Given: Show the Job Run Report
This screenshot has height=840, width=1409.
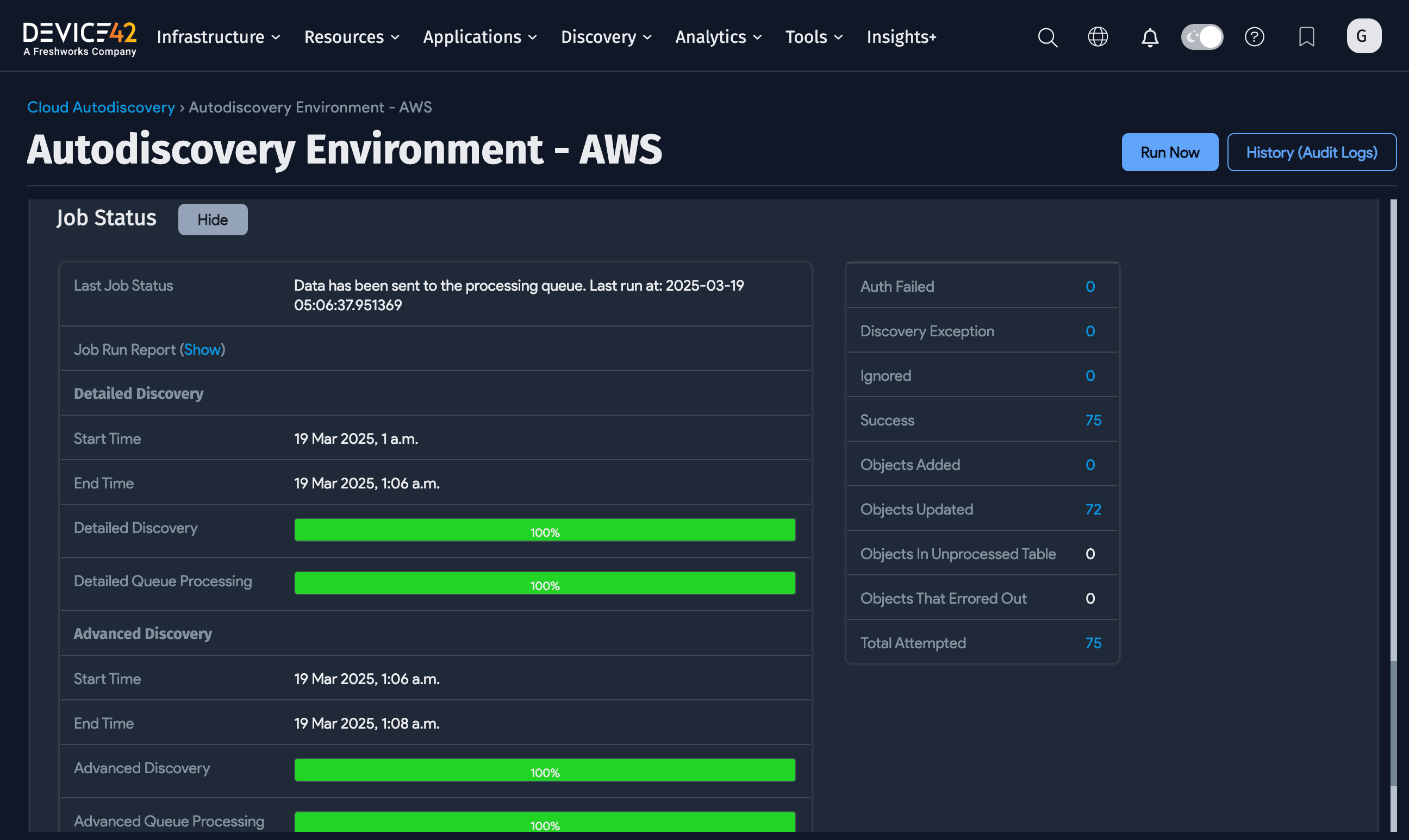Looking at the screenshot, I should click(x=202, y=350).
